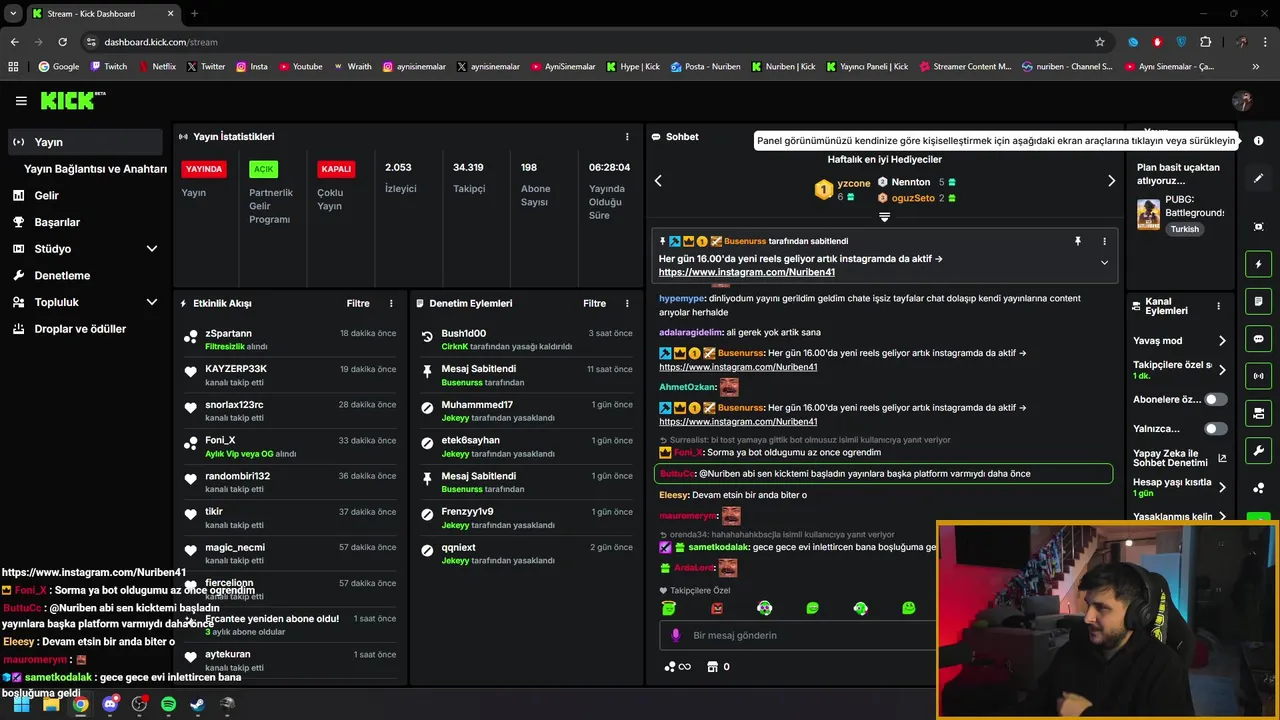Viewport: 1280px width, 720px height.
Task: Click the PUBG Battlegrounds game thumbnail
Action: click(1148, 213)
